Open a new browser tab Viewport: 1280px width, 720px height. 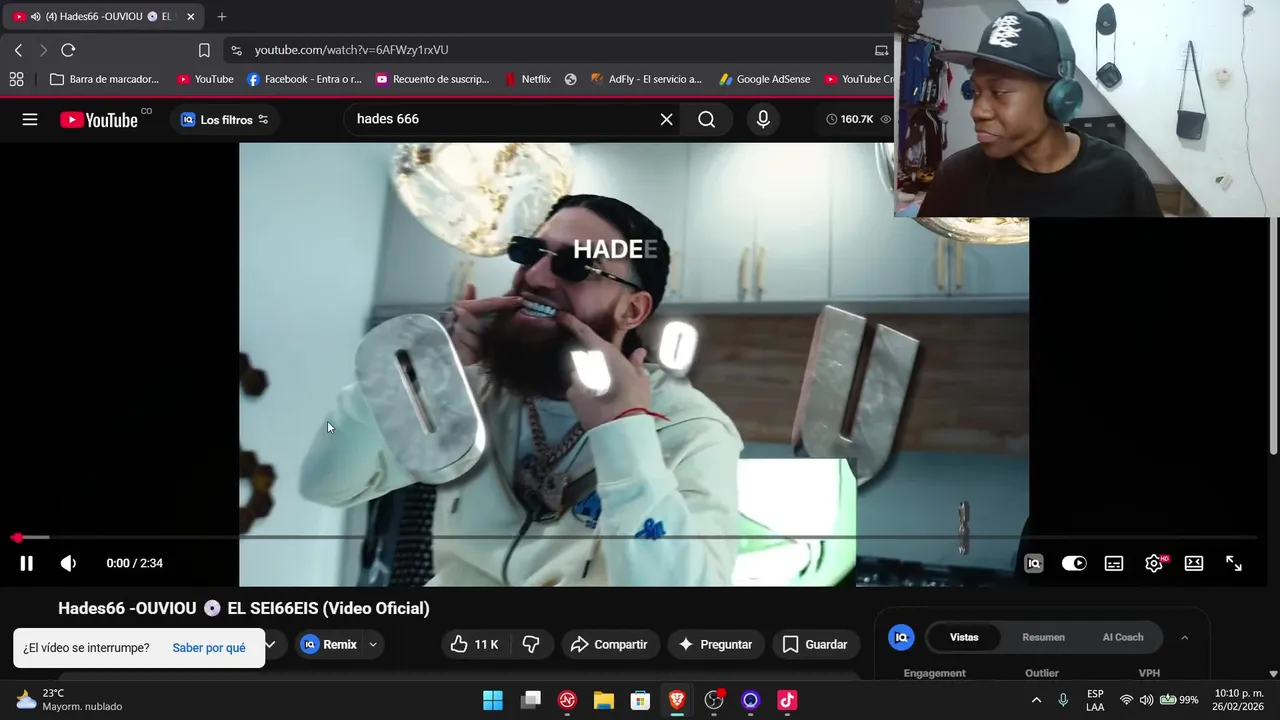click(x=222, y=17)
